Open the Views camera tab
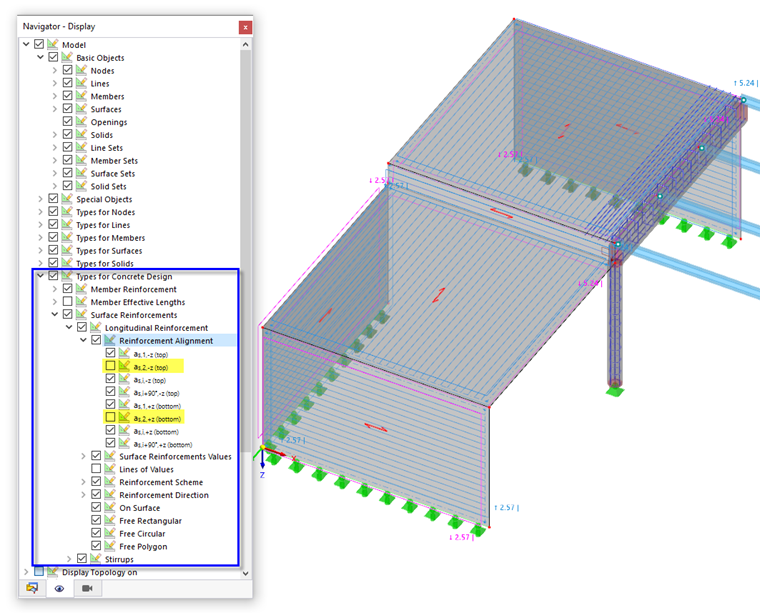Viewport: 760px width, 613px height. pos(87,588)
